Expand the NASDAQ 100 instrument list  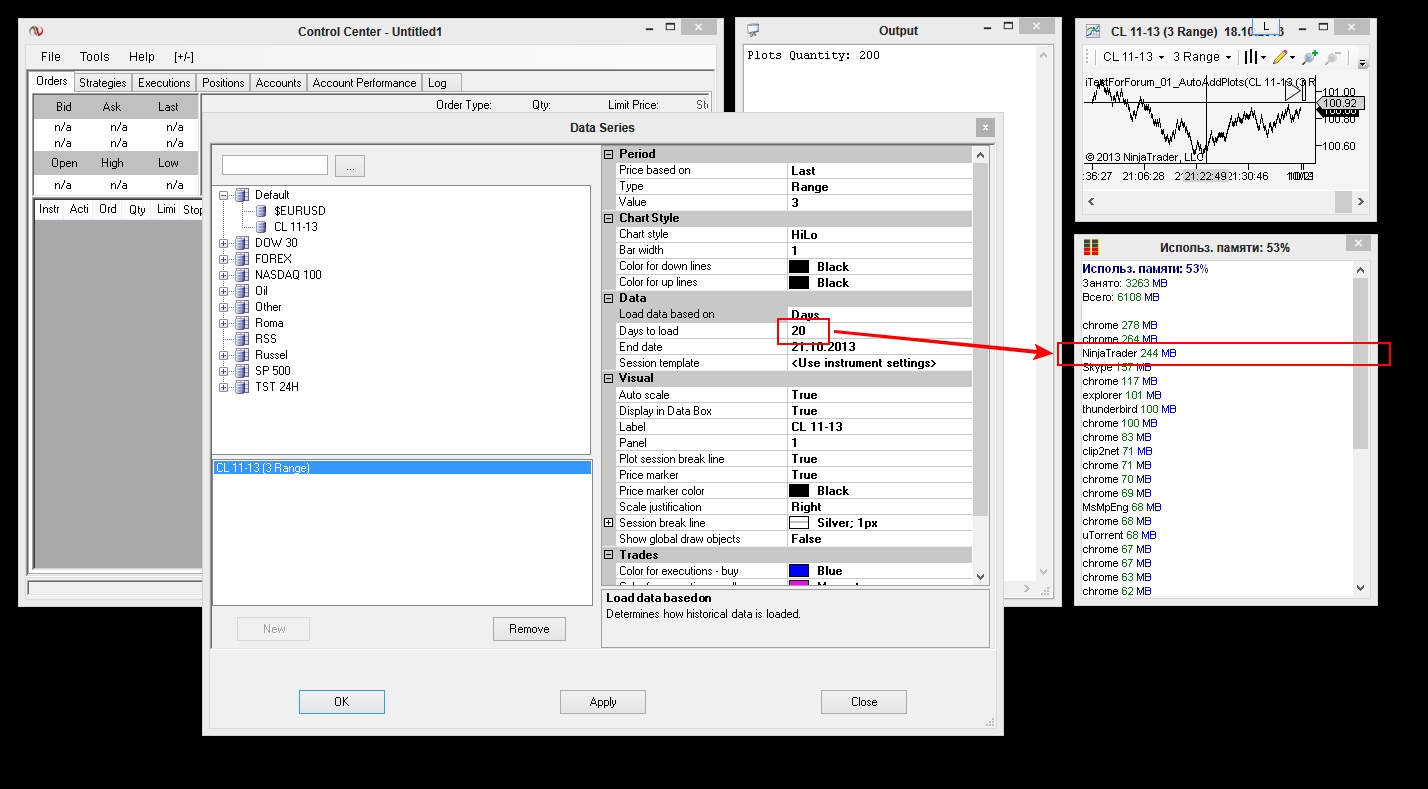pos(225,275)
